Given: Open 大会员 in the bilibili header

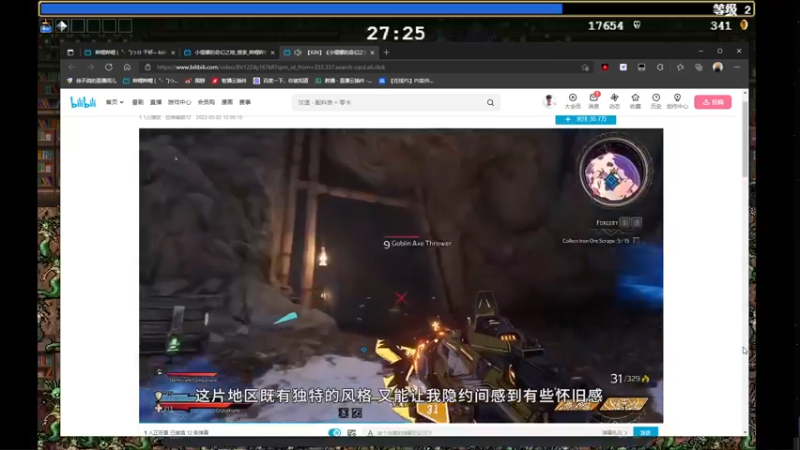Looking at the screenshot, I should pyautogui.click(x=572, y=101).
